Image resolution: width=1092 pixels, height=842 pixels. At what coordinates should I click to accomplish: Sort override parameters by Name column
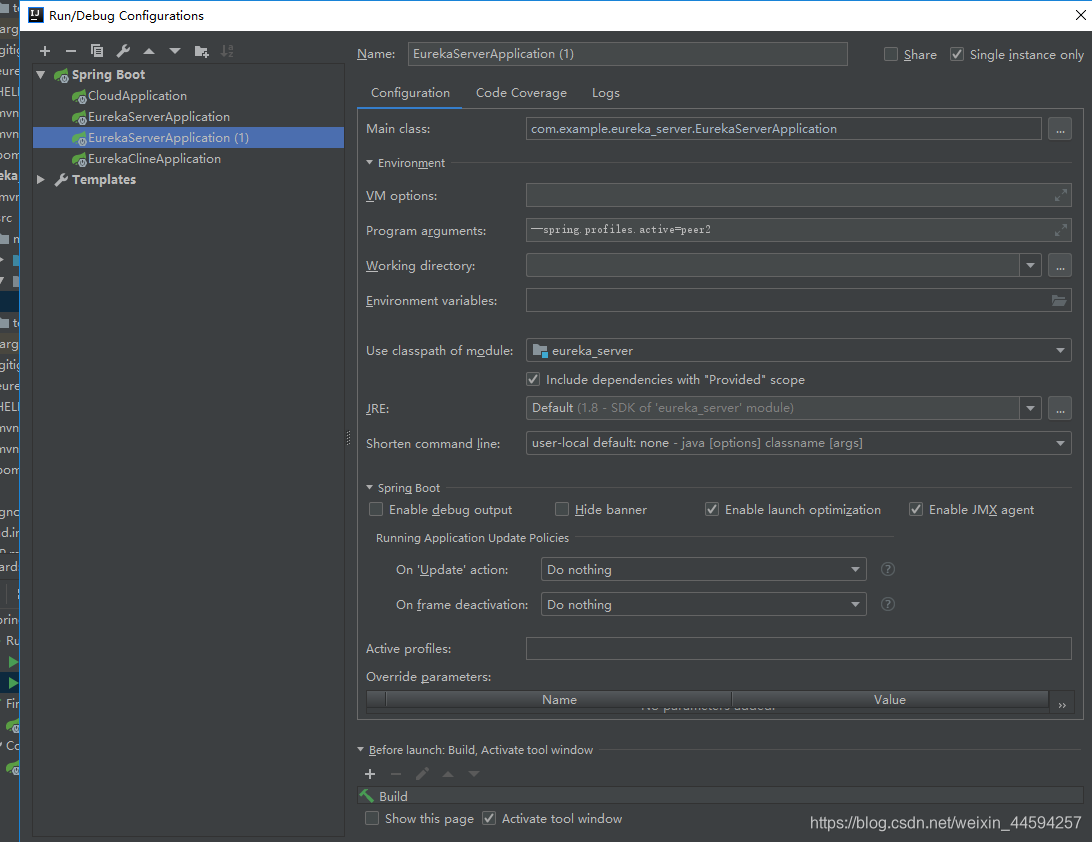(559, 700)
